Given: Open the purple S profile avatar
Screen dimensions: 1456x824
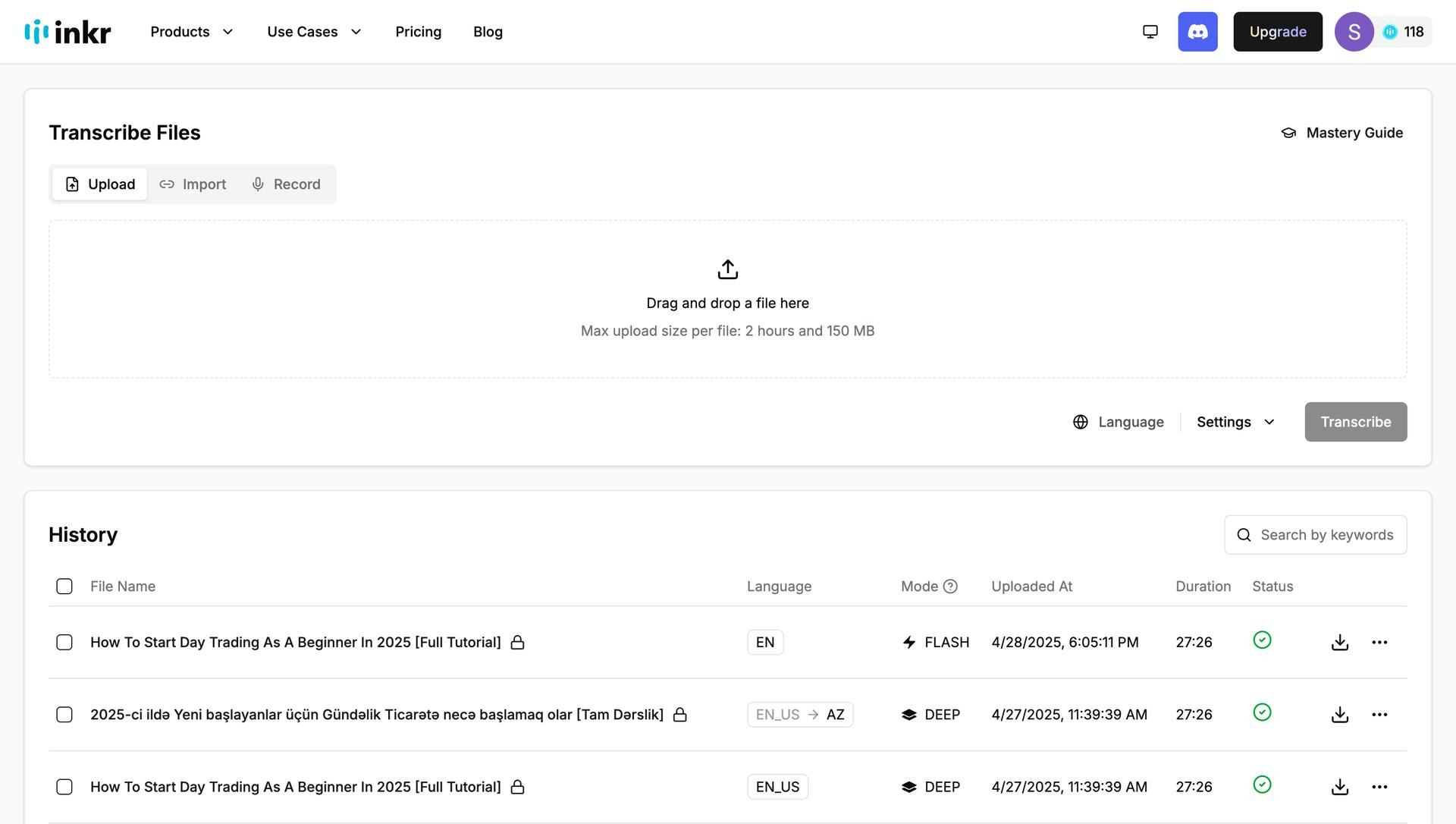Looking at the screenshot, I should [x=1354, y=32].
